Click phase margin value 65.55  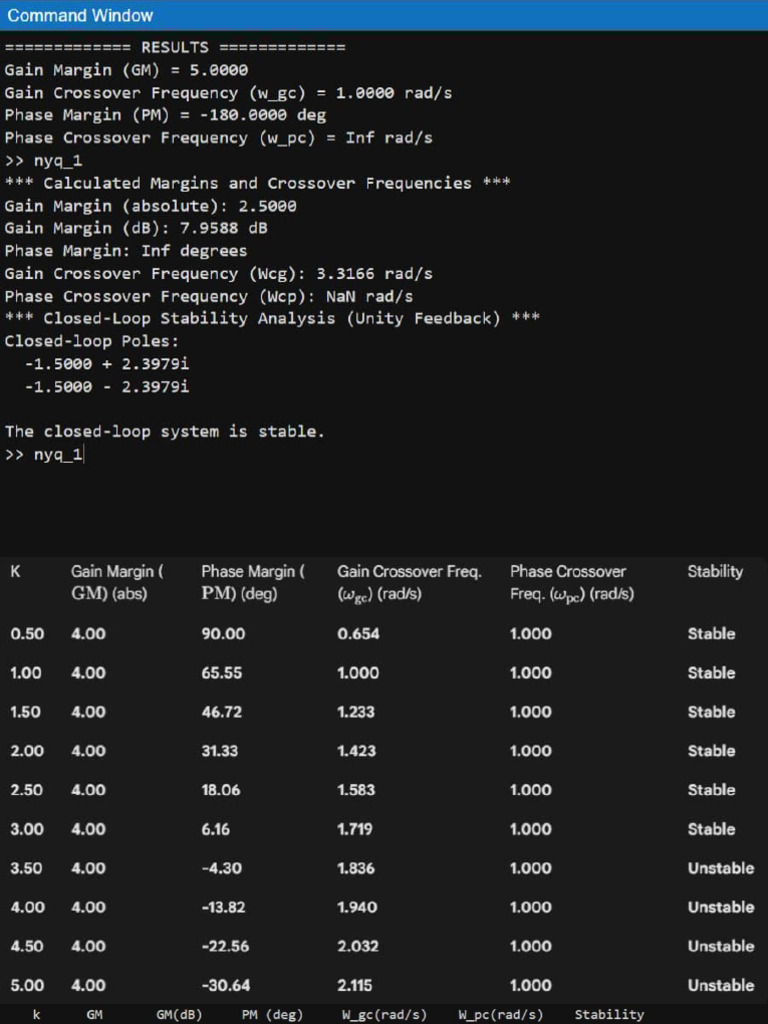pos(221,673)
